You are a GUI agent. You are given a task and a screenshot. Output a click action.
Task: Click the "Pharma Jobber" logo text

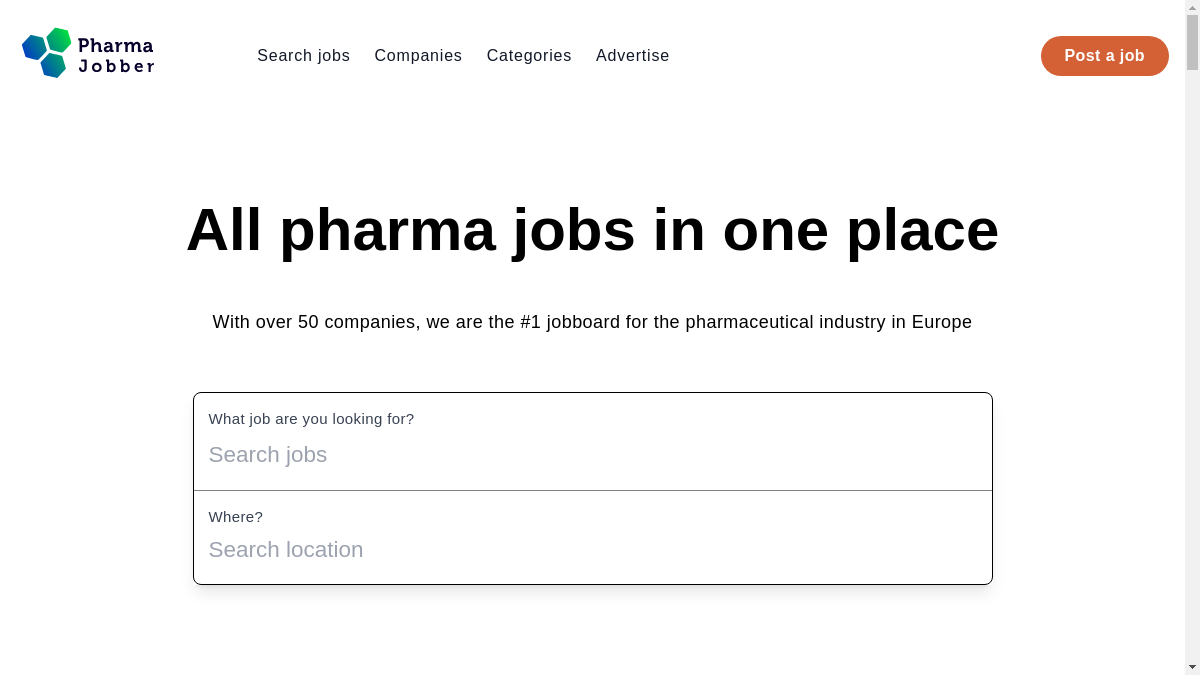[x=116, y=56]
